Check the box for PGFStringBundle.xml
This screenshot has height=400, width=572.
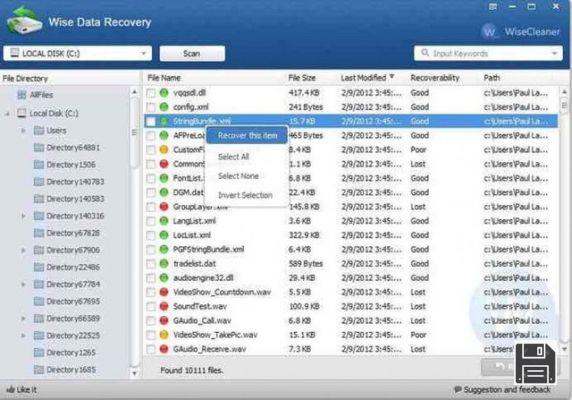[x=151, y=250]
